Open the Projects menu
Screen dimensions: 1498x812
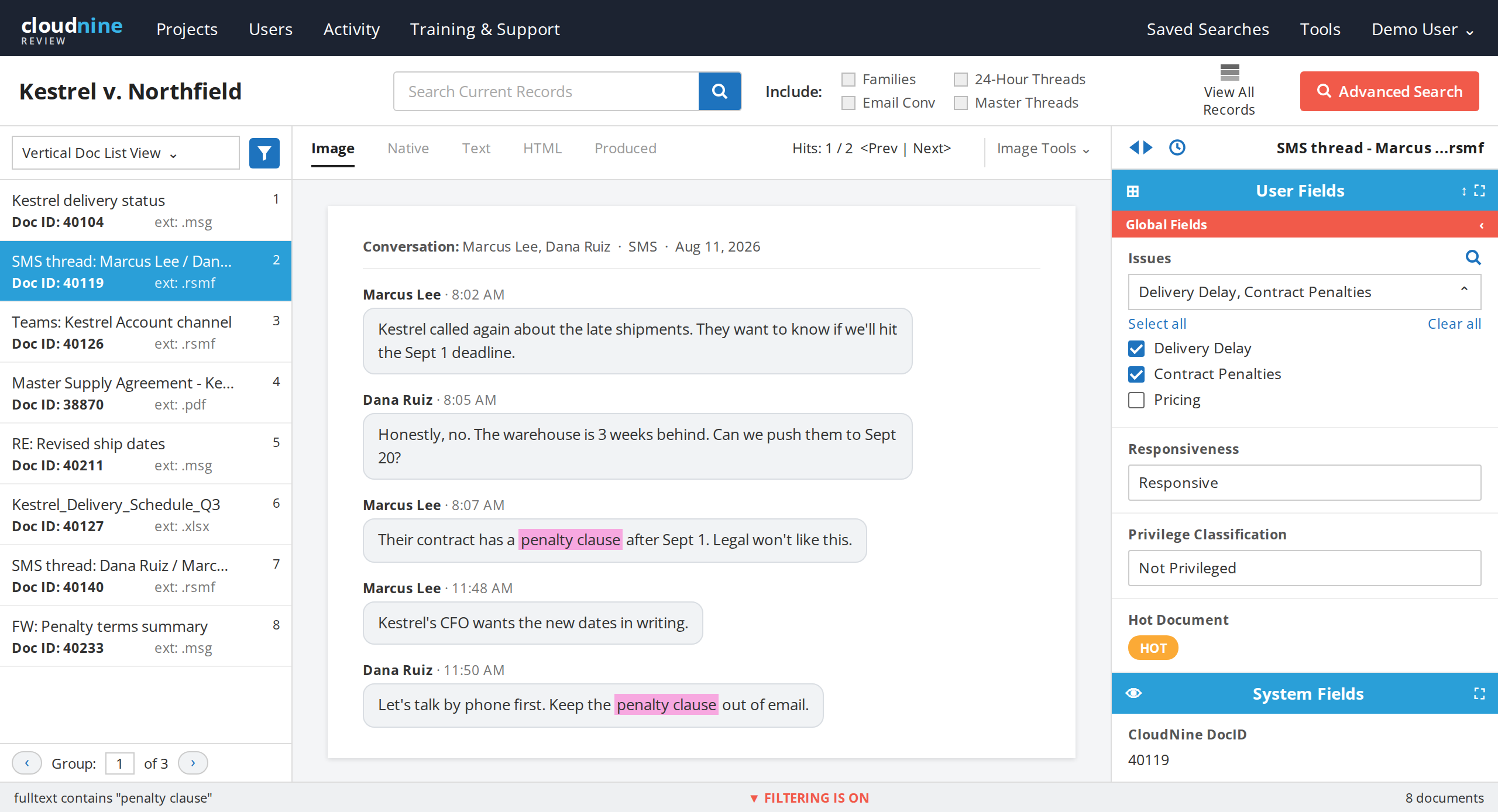coord(187,29)
